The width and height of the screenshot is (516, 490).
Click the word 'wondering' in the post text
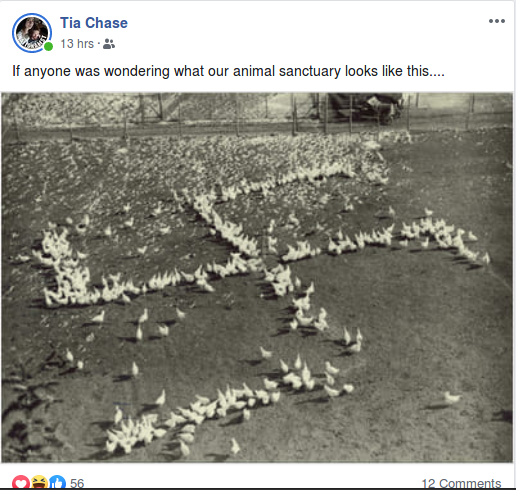click(x=137, y=71)
